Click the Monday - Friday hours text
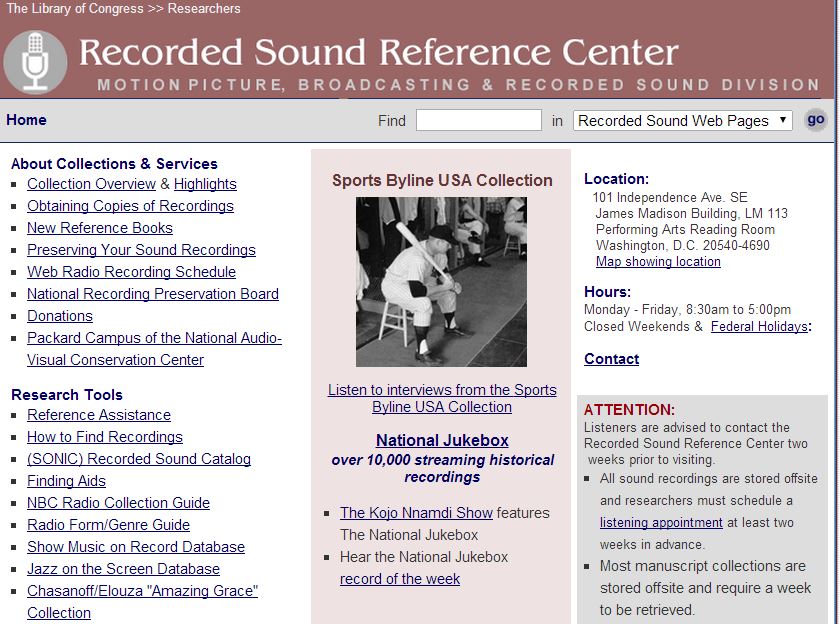This screenshot has height=624, width=839. pos(688,309)
